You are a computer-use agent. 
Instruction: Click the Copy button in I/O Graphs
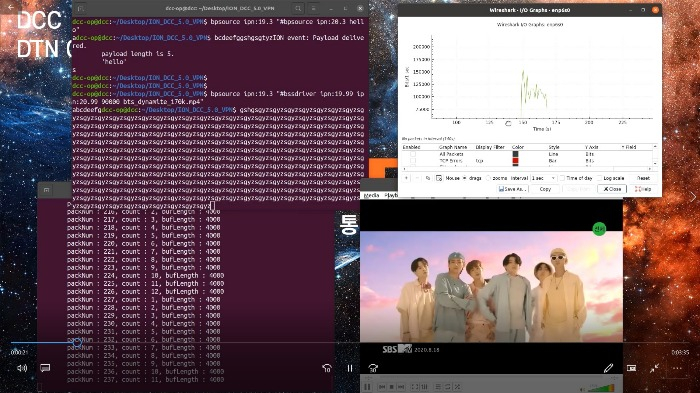[x=545, y=189]
